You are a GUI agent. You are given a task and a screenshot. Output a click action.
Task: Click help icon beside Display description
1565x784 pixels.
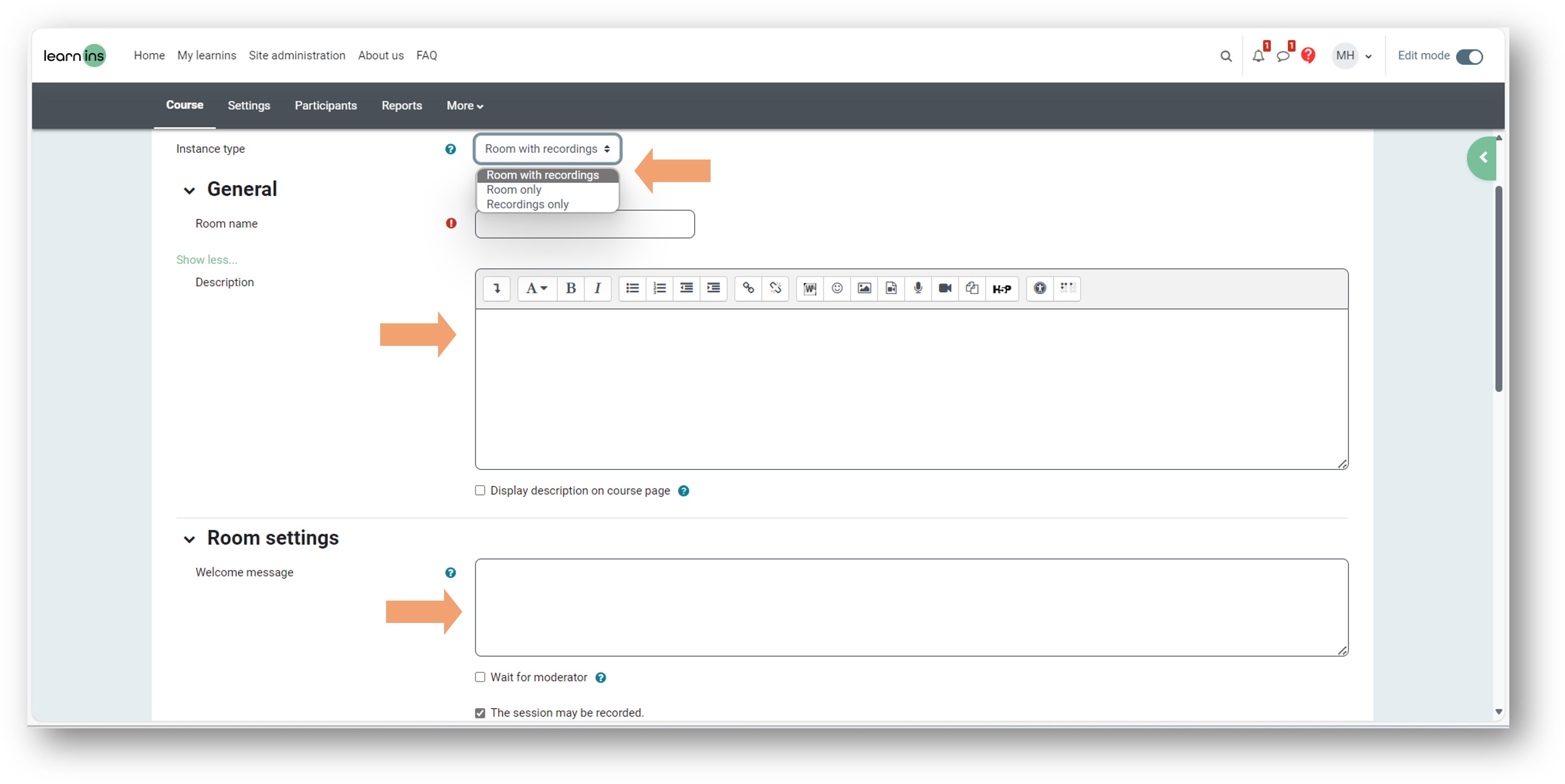pos(684,491)
